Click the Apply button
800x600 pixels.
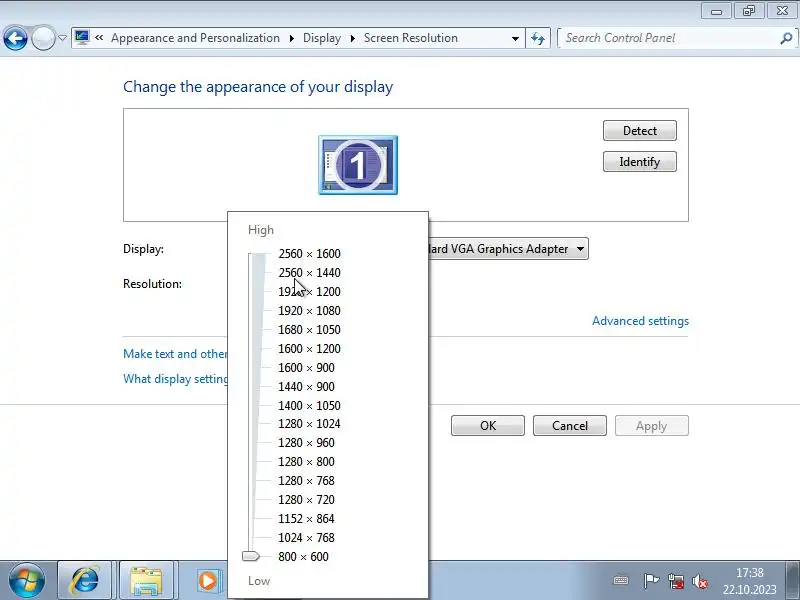click(652, 426)
